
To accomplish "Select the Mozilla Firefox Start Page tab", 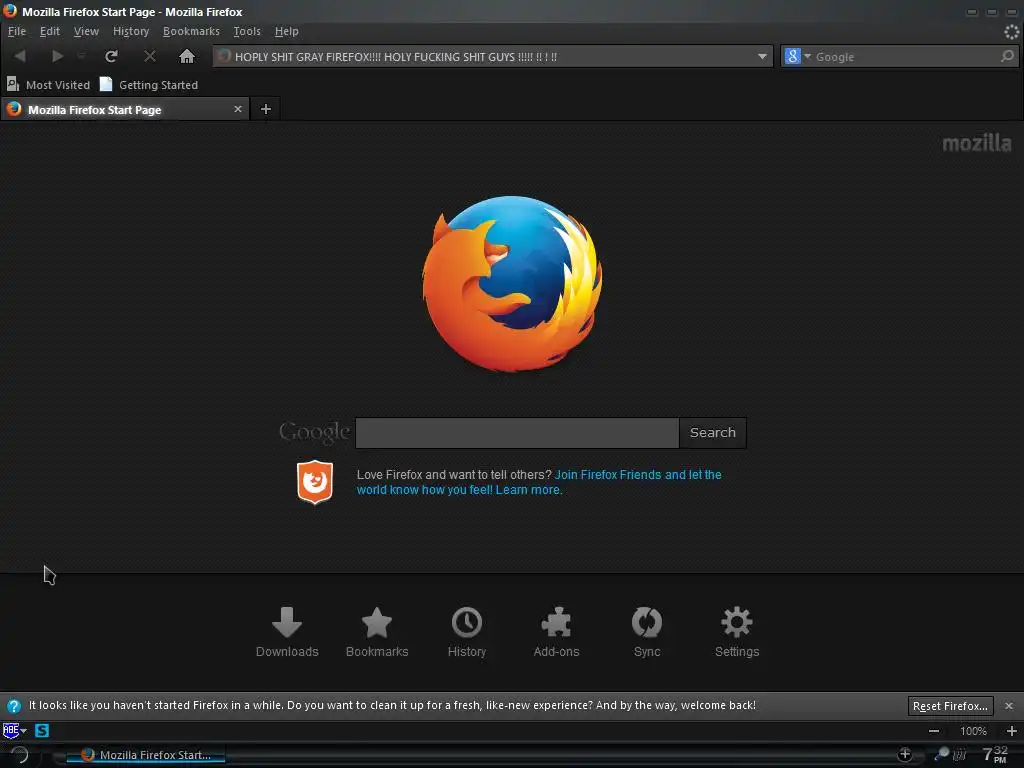I will tap(124, 110).
